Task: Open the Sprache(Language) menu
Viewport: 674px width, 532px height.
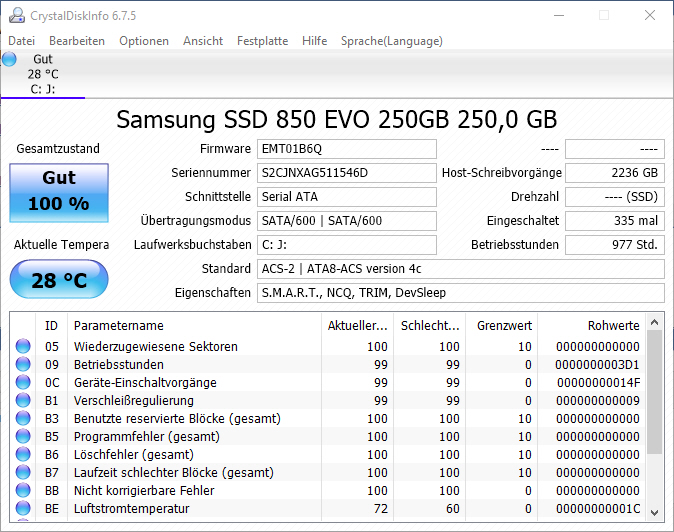Action: click(392, 41)
